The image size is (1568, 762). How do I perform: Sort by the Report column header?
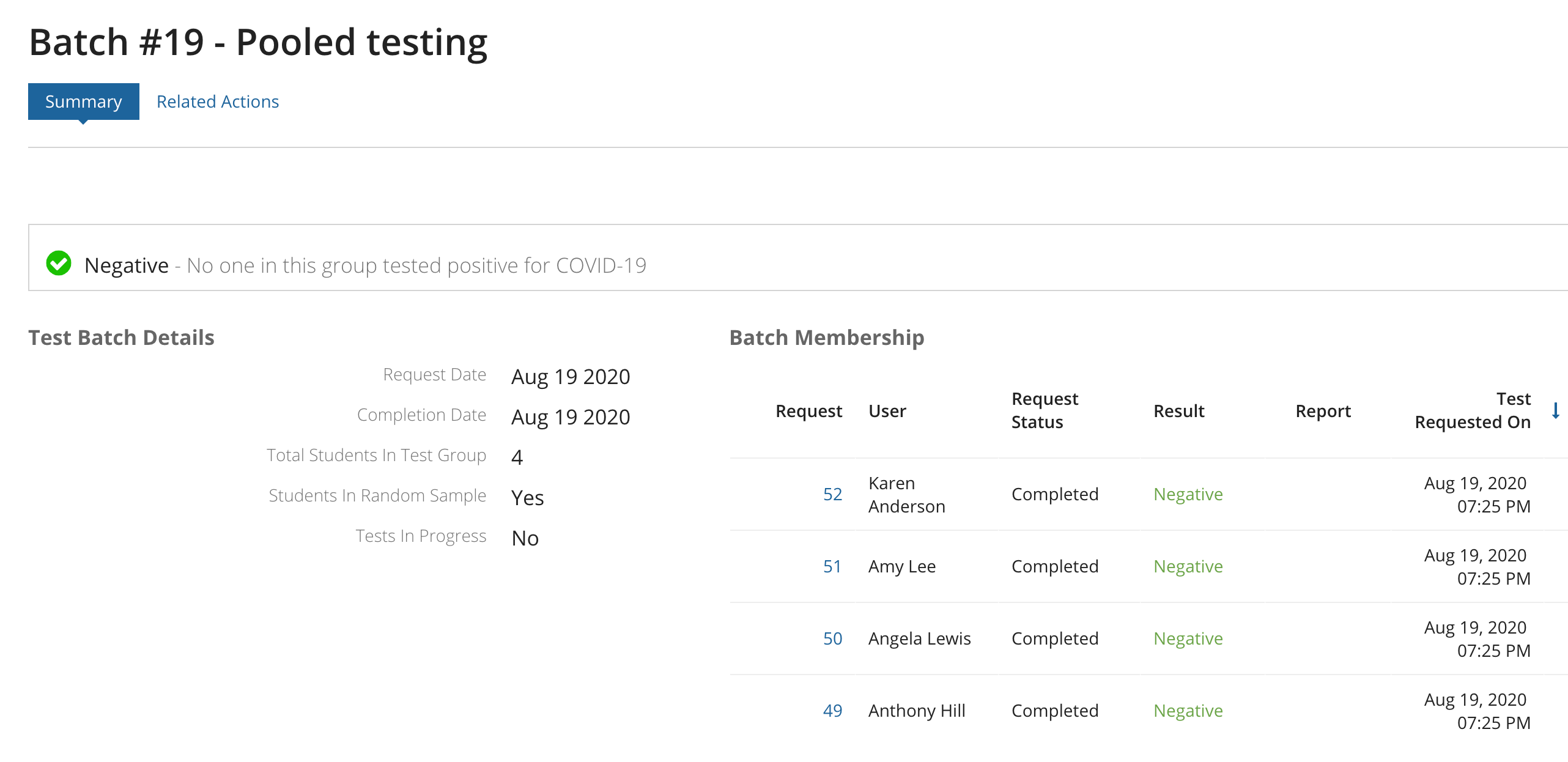[1323, 411]
